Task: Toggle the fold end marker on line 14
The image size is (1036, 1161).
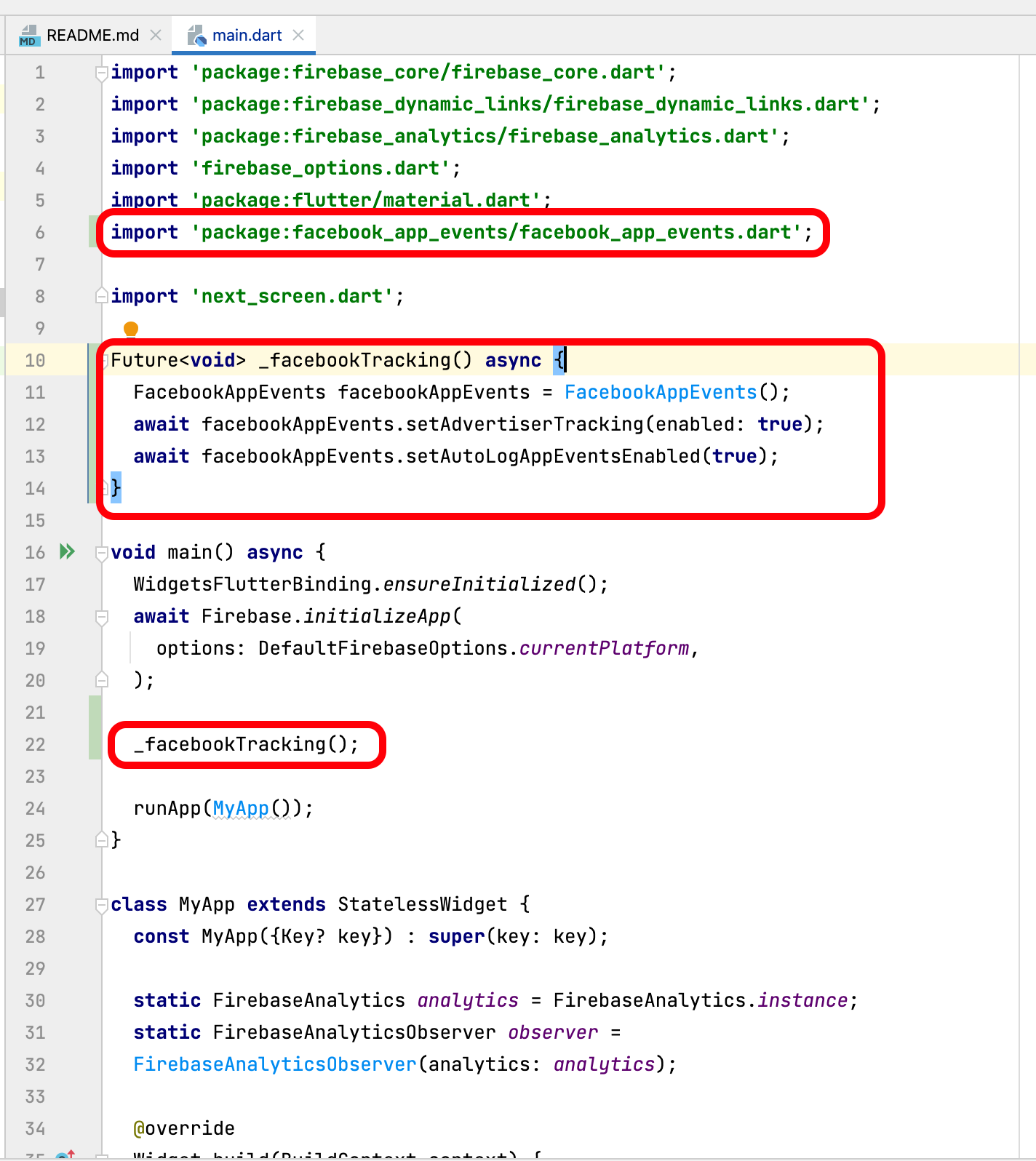Action: tap(105, 488)
